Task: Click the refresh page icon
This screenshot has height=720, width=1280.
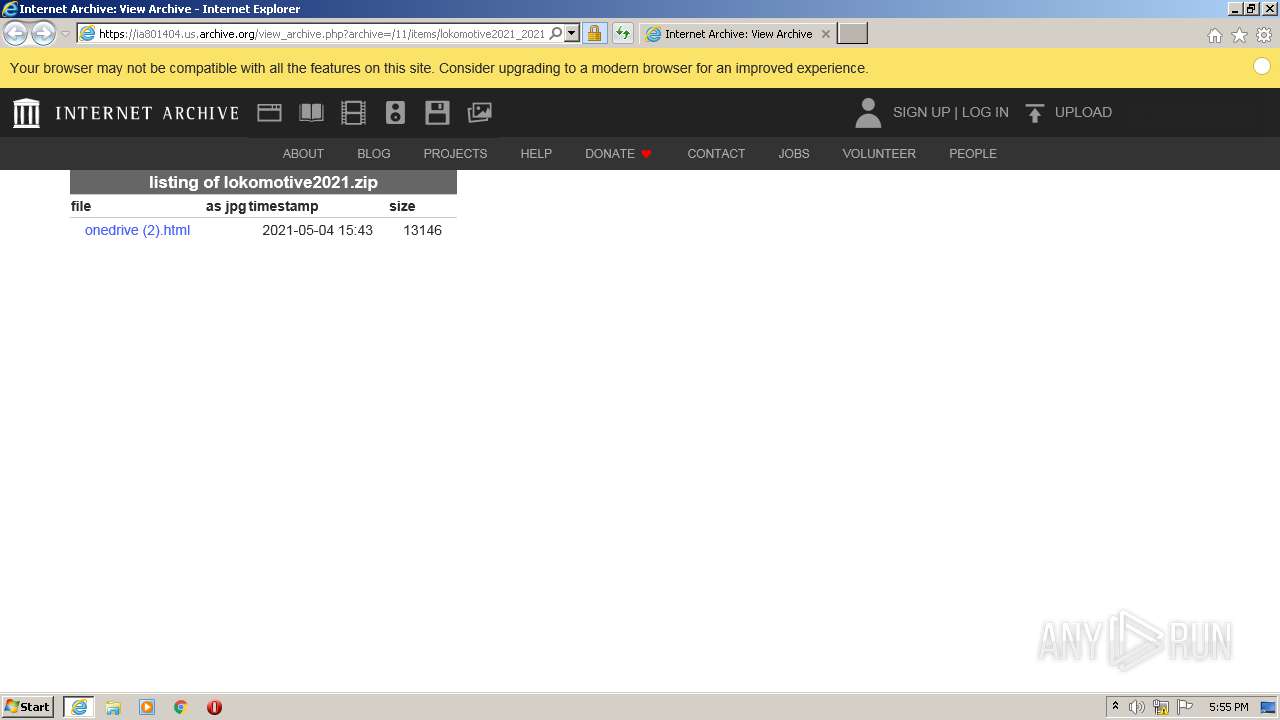Action: [623, 34]
